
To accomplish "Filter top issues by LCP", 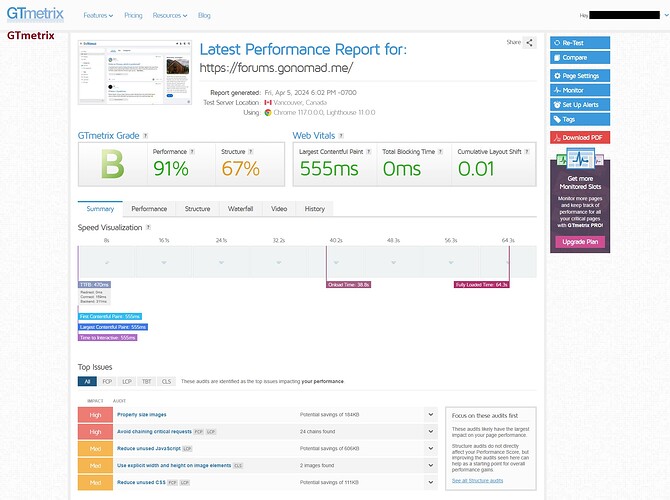I will (127, 381).
